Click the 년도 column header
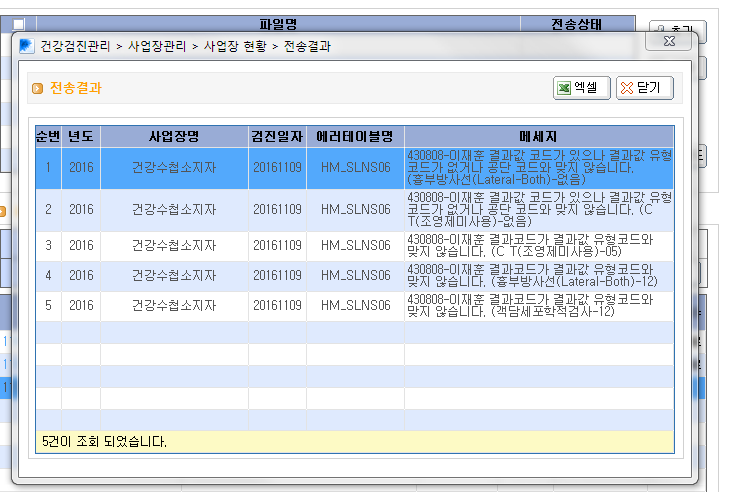The image size is (733, 492). coord(81,137)
